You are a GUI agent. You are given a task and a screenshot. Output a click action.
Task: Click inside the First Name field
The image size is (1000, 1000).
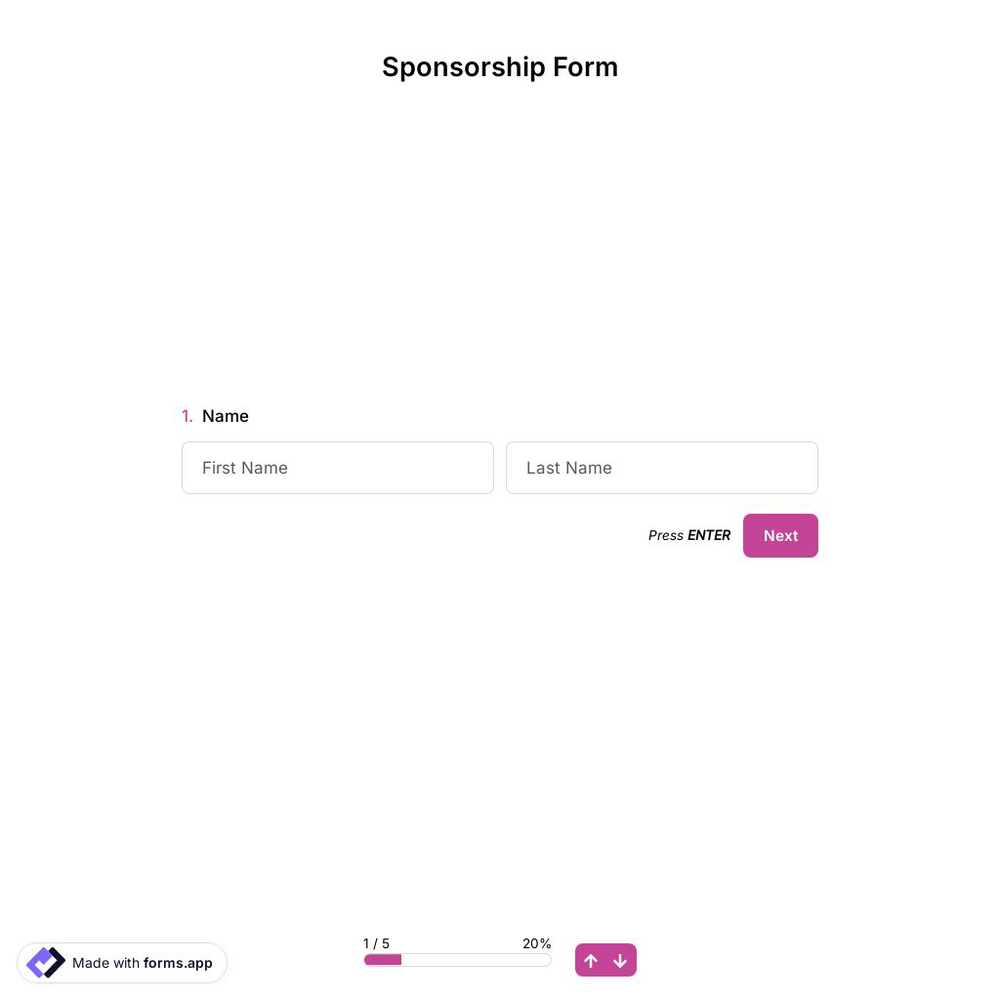click(x=337, y=467)
